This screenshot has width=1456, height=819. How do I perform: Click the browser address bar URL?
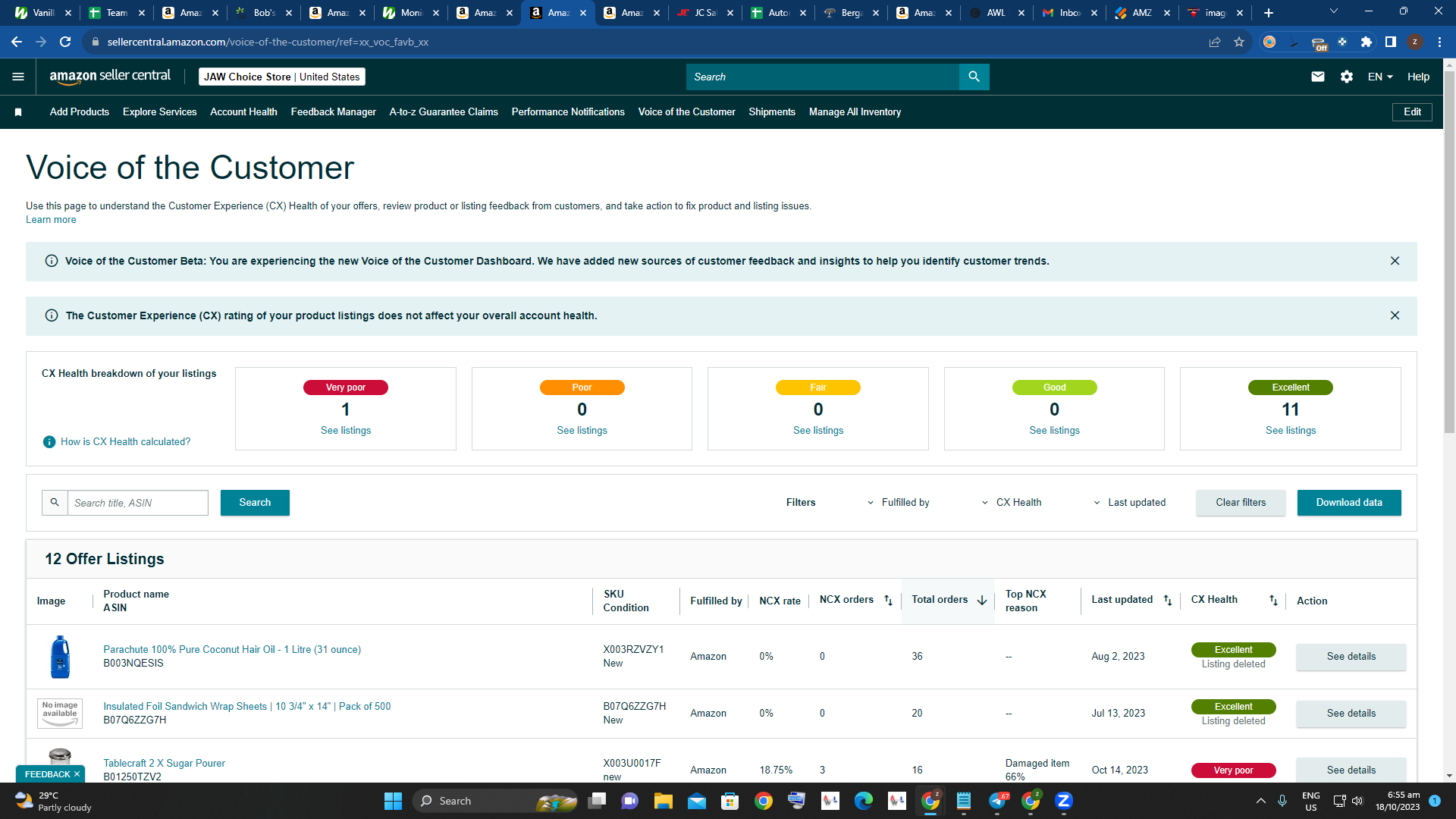tap(268, 42)
